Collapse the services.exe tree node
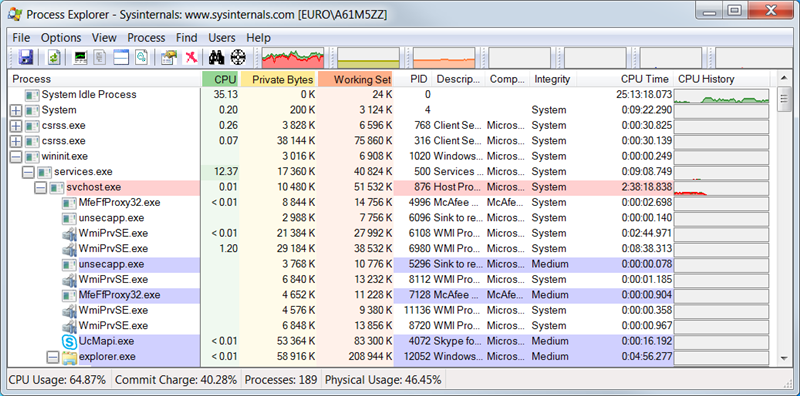Image resolution: width=800 pixels, height=396 pixels. click(x=29, y=172)
